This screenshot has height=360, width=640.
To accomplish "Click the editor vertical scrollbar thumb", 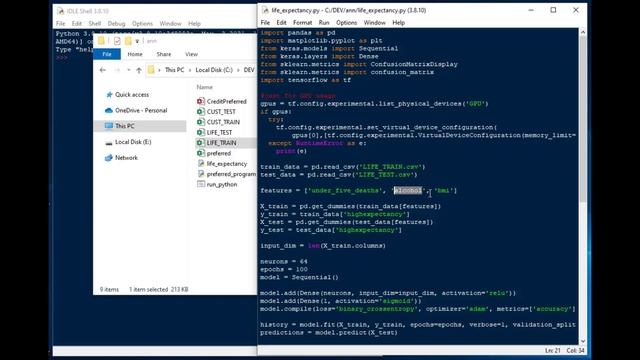I will (x=583, y=118).
